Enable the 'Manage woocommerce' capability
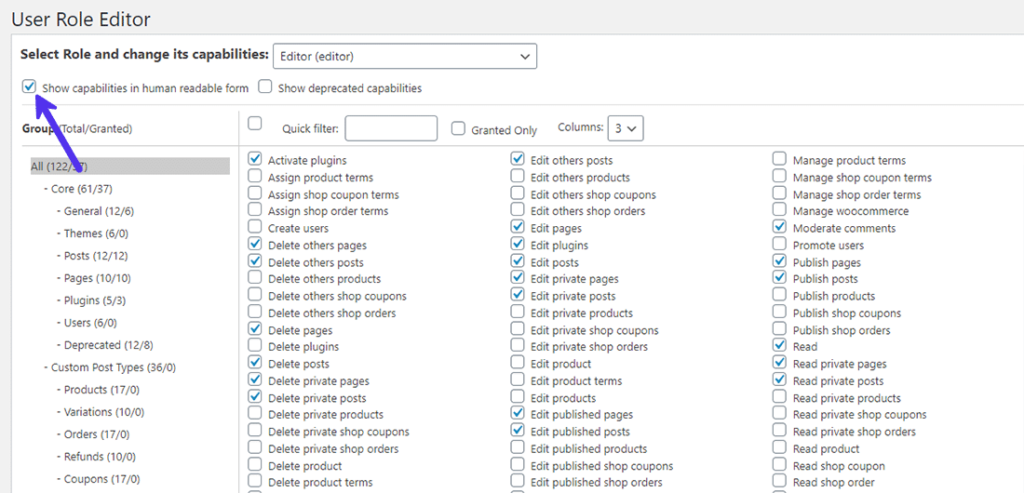This screenshot has width=1024, height=493. click(x=780, y=210)
